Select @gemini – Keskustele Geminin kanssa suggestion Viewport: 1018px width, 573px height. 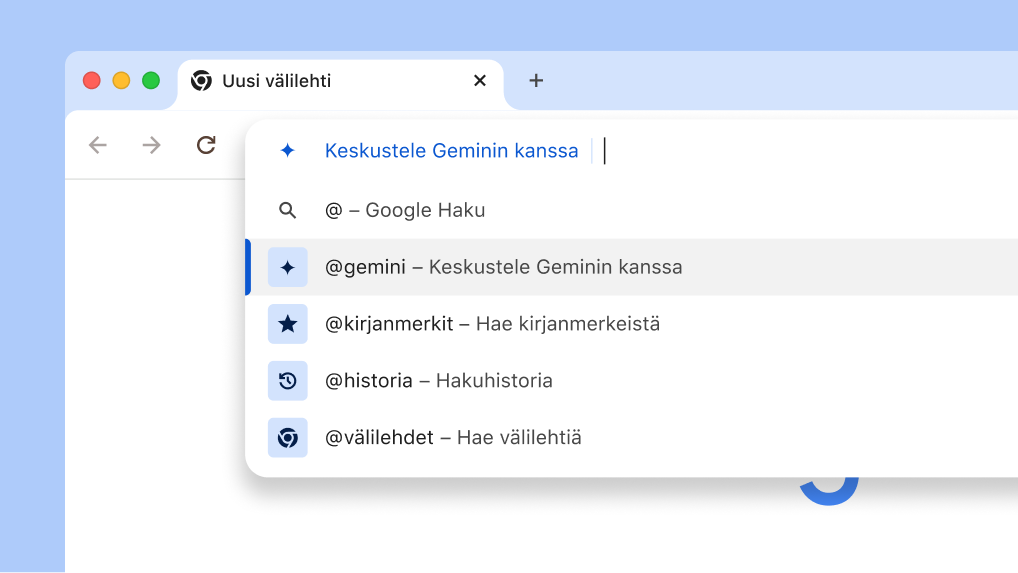(632, 267)
